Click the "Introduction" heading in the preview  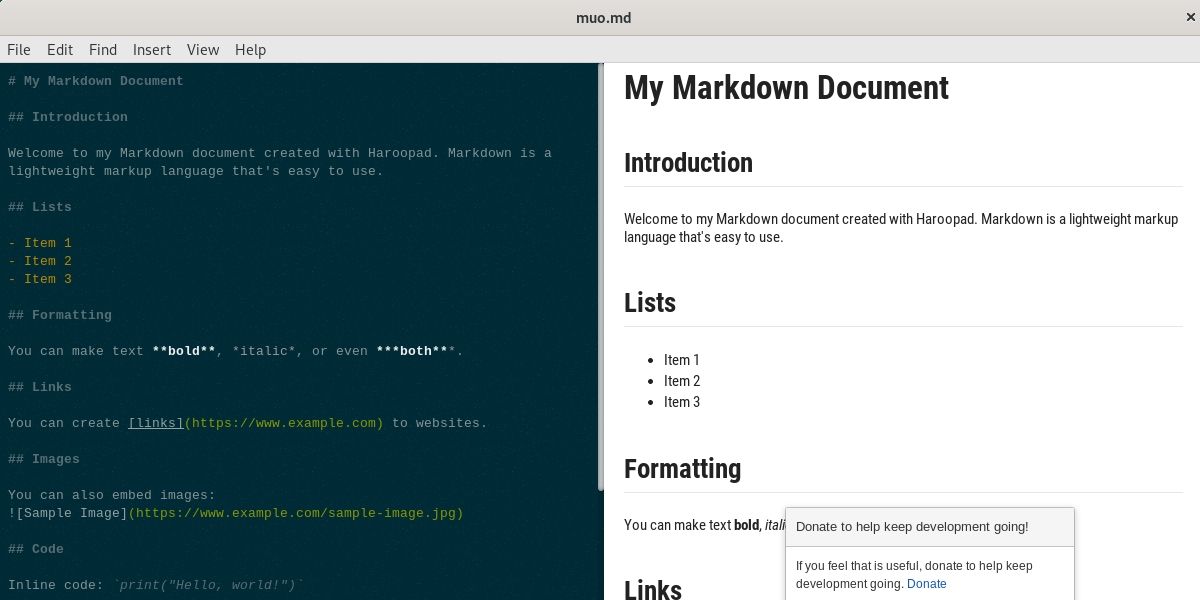coord(688,162)
